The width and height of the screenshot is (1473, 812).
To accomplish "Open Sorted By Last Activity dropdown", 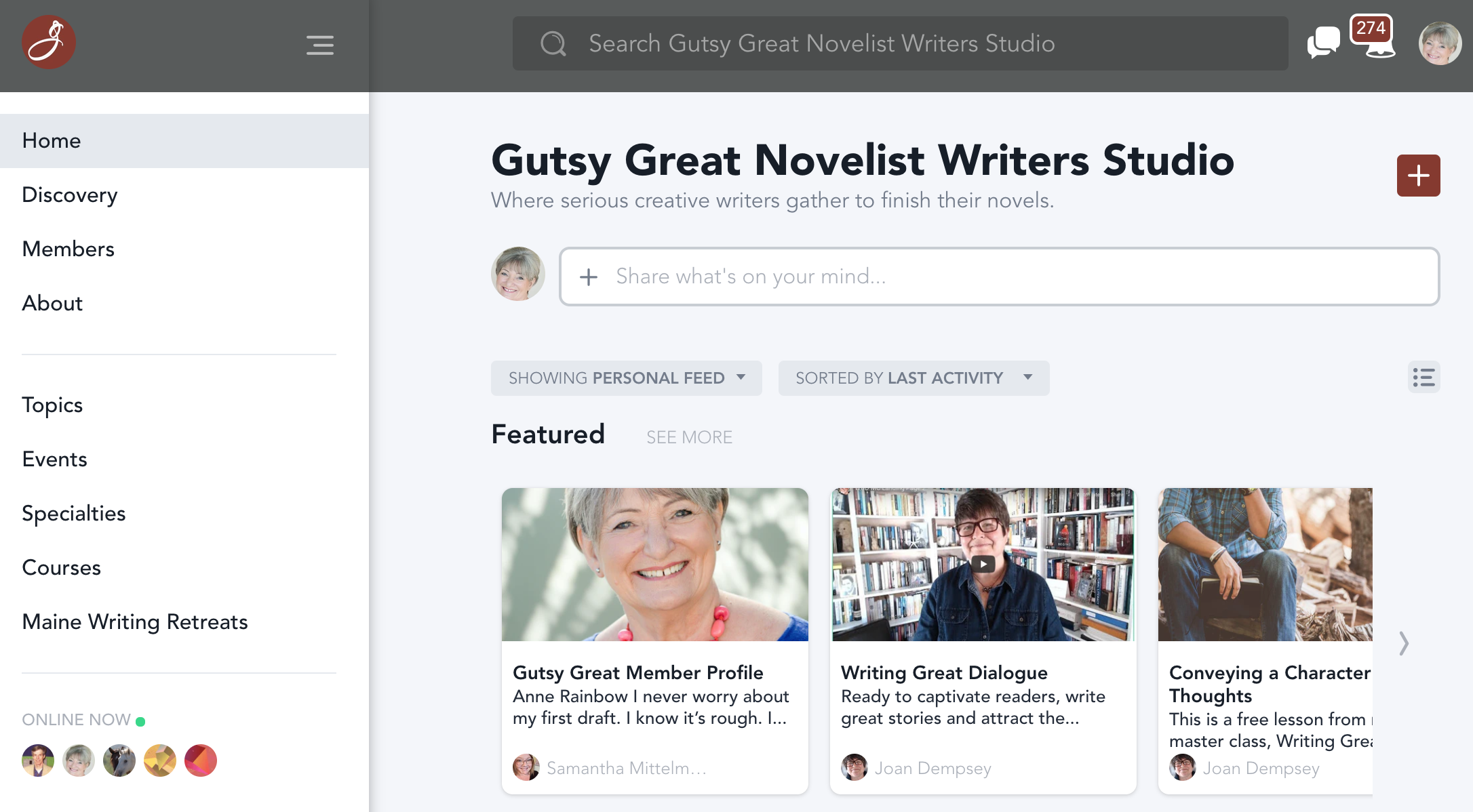I will point(914,378).
